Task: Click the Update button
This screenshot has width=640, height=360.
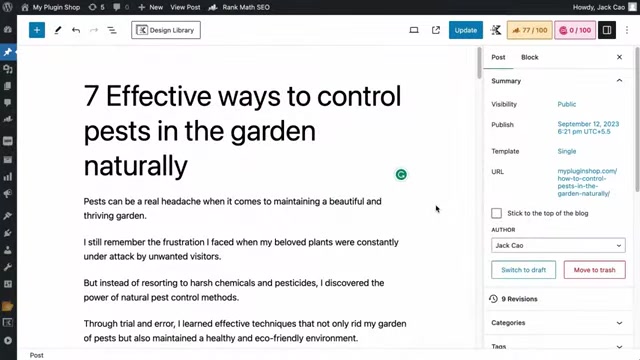Action: 466,30
